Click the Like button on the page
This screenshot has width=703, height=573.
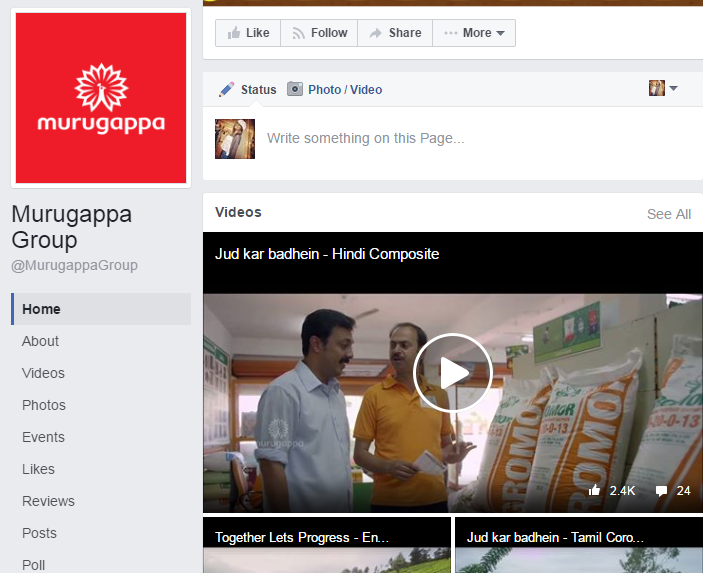pos(248,33)
